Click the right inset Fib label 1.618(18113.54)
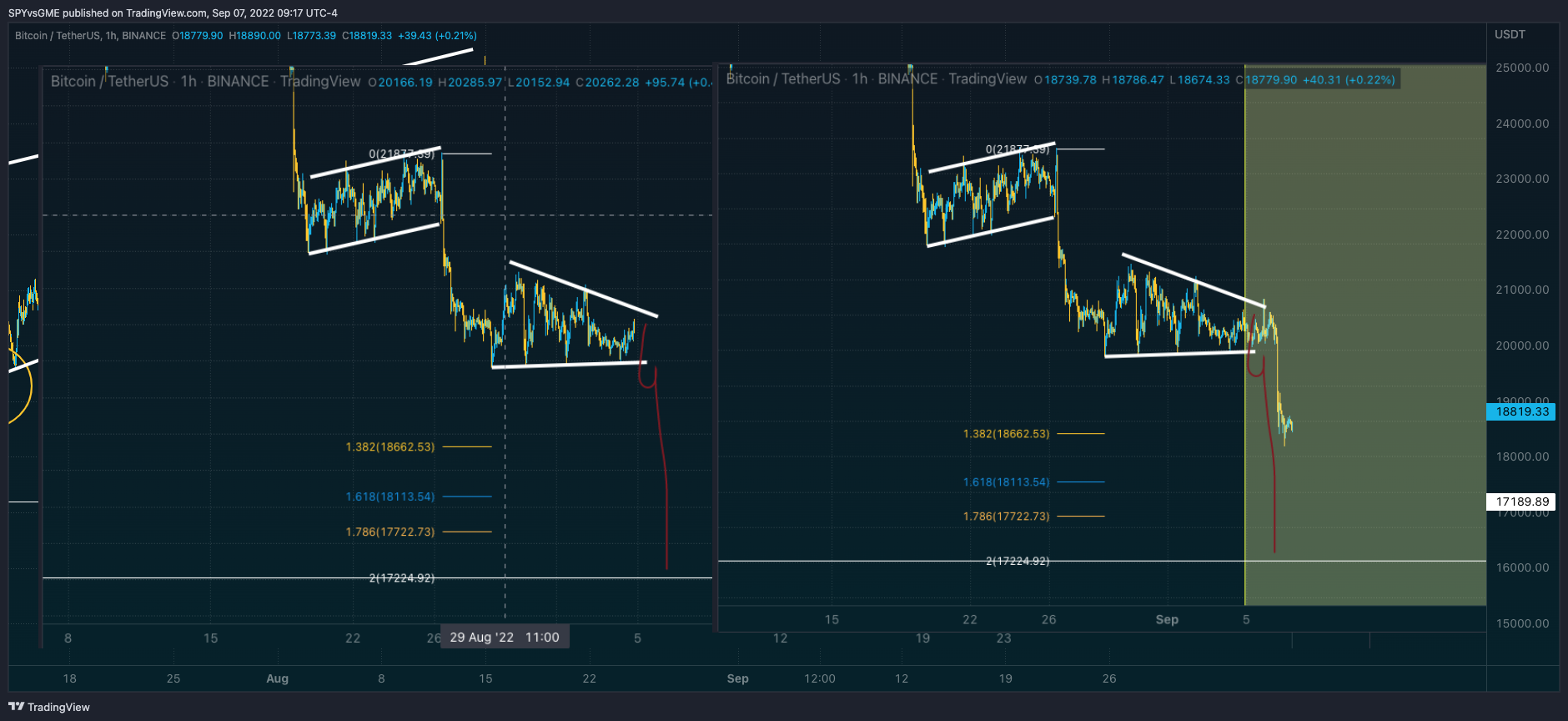This screenshot has width=1568, height=721. pos(1007,482)
